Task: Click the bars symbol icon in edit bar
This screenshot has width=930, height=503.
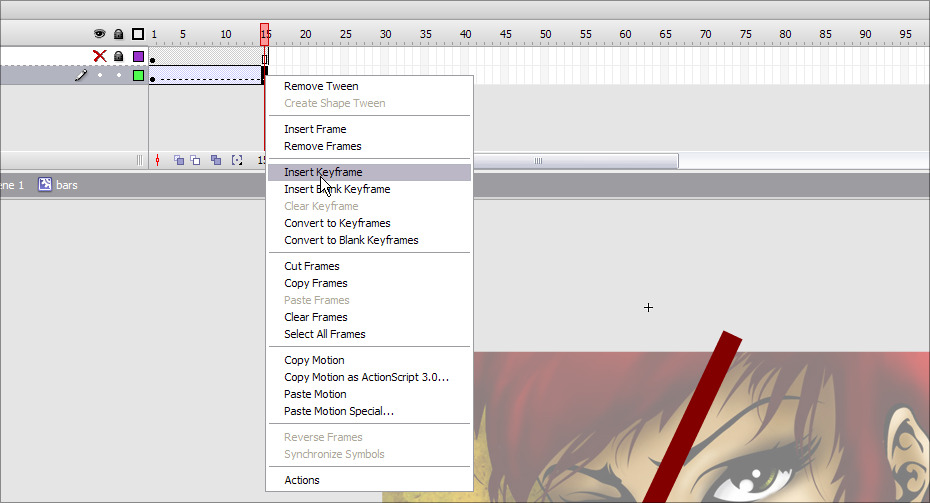Action: point(45,185)
